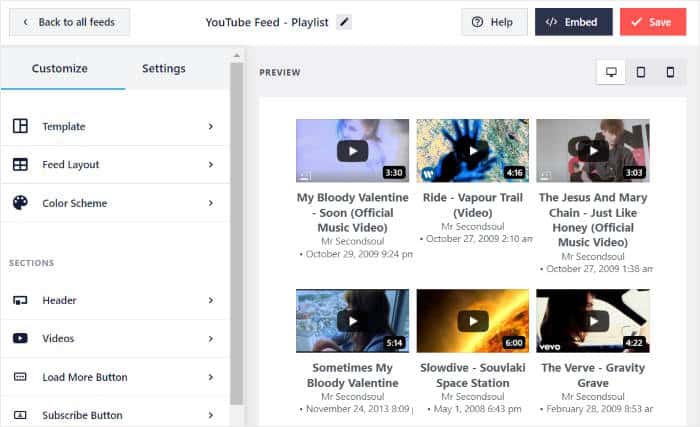Click the Embed button
700x427 pixels.
pos(574,22)
